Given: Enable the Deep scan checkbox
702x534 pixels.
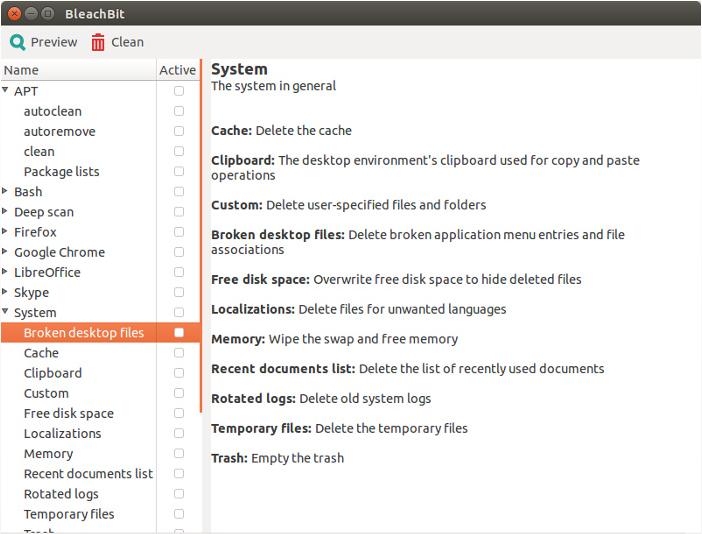Looking at the screenshot, I should tap(179, 212).
